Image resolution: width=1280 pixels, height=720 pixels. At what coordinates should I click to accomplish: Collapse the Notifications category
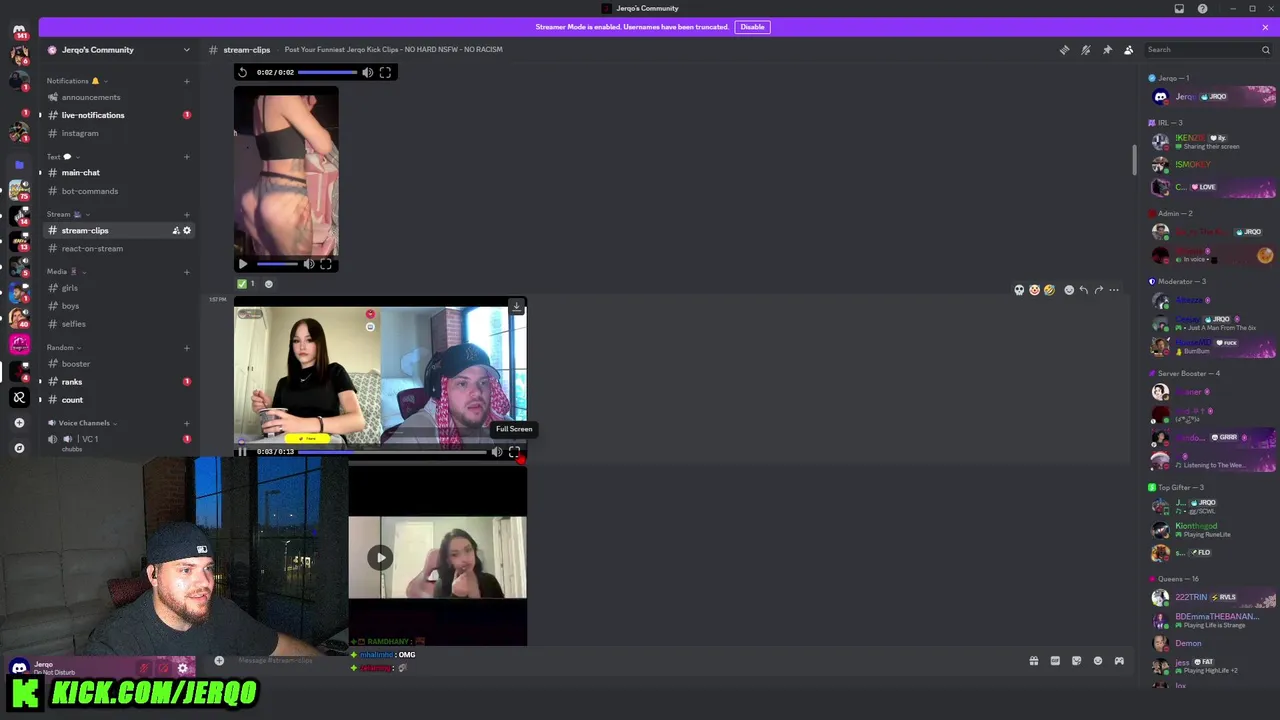pos(75,81)
